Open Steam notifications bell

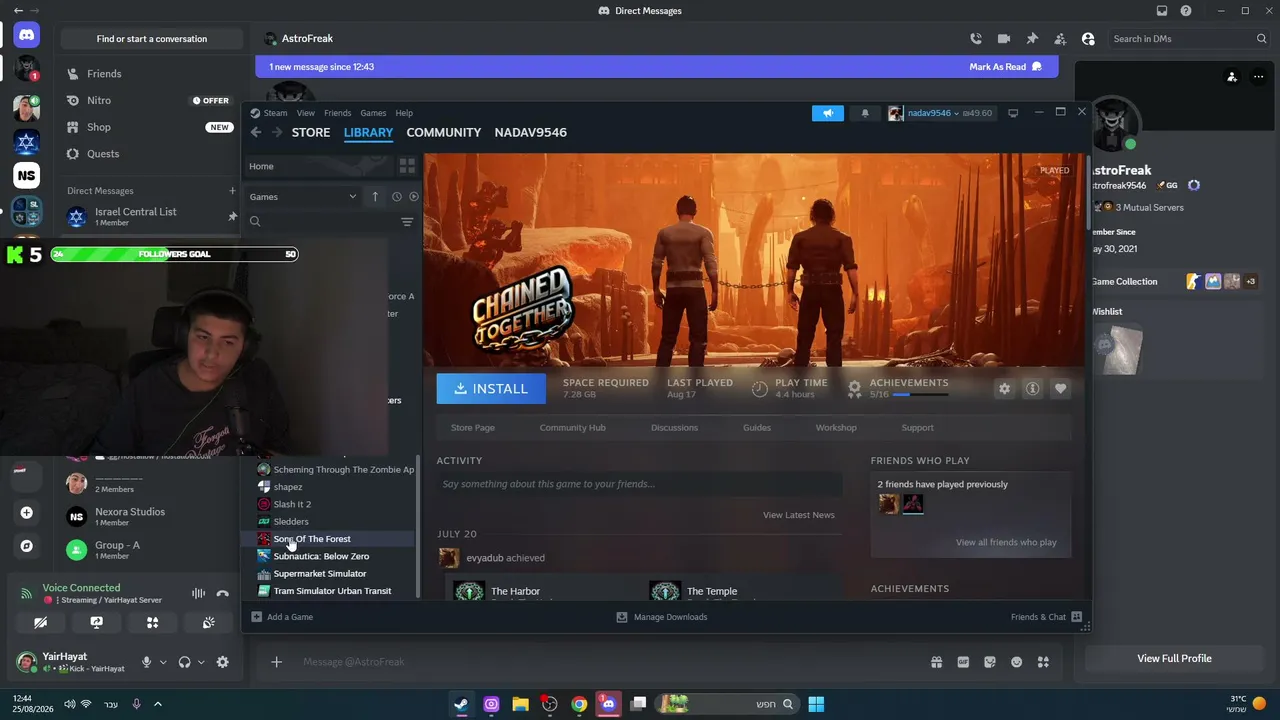[865, 113]
